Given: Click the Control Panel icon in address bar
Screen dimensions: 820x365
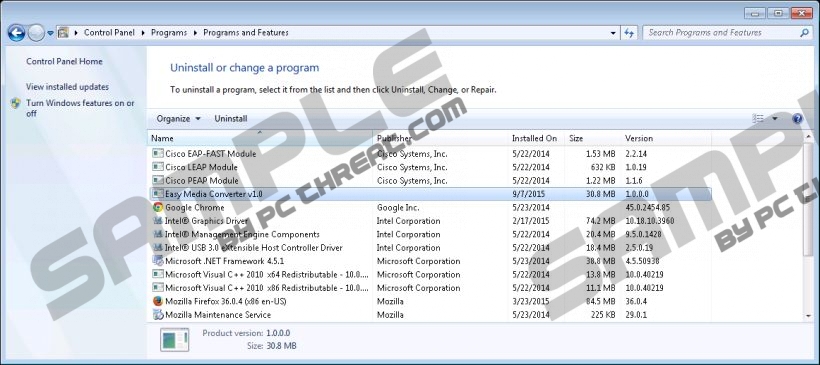Looking at the screenshot, I should click(x=63, y=32).
